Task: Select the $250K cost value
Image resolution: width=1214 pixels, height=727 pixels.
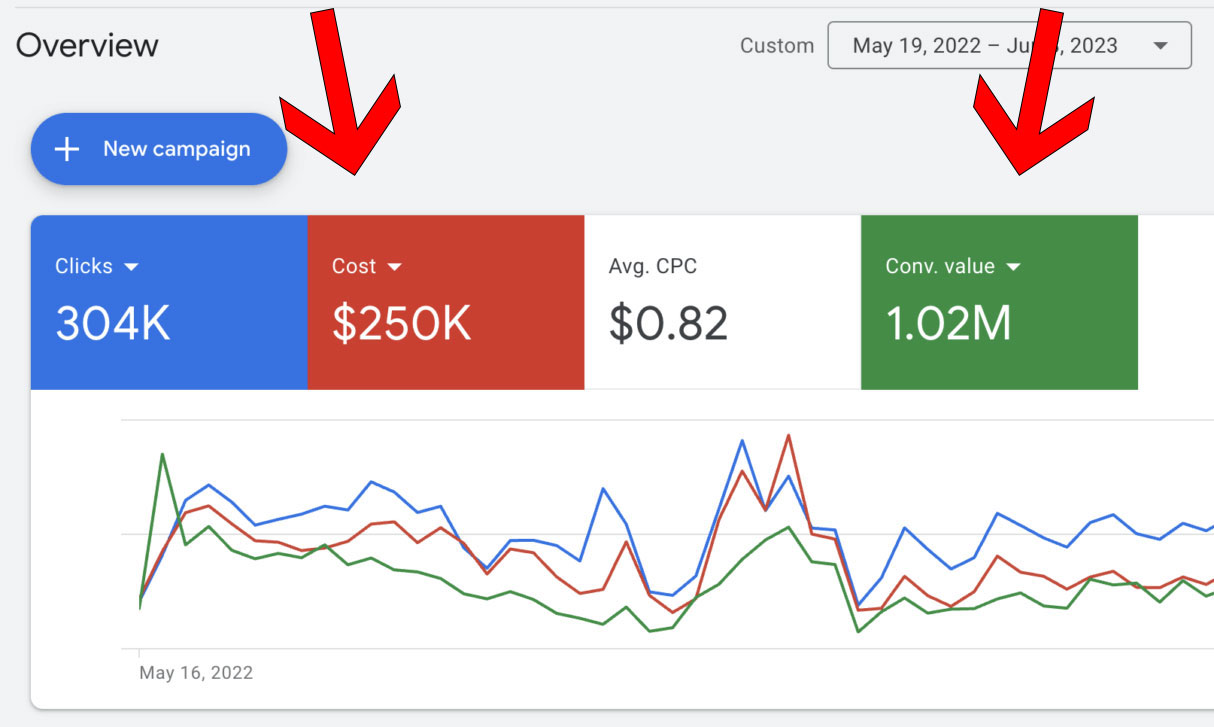Action: coord(401,323)
